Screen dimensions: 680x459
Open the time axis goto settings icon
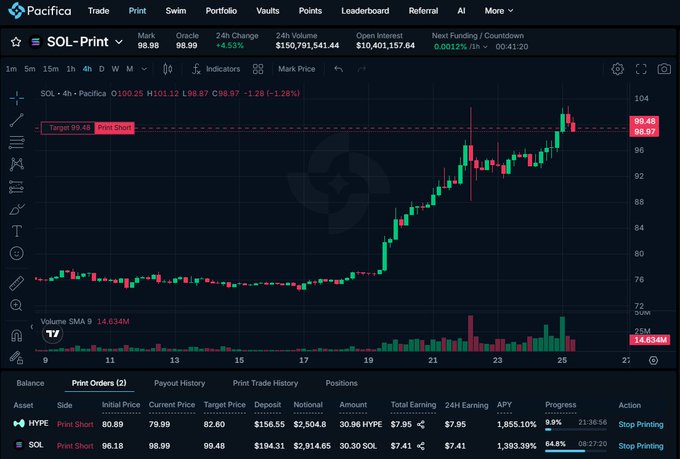click(x=653, y=360)
